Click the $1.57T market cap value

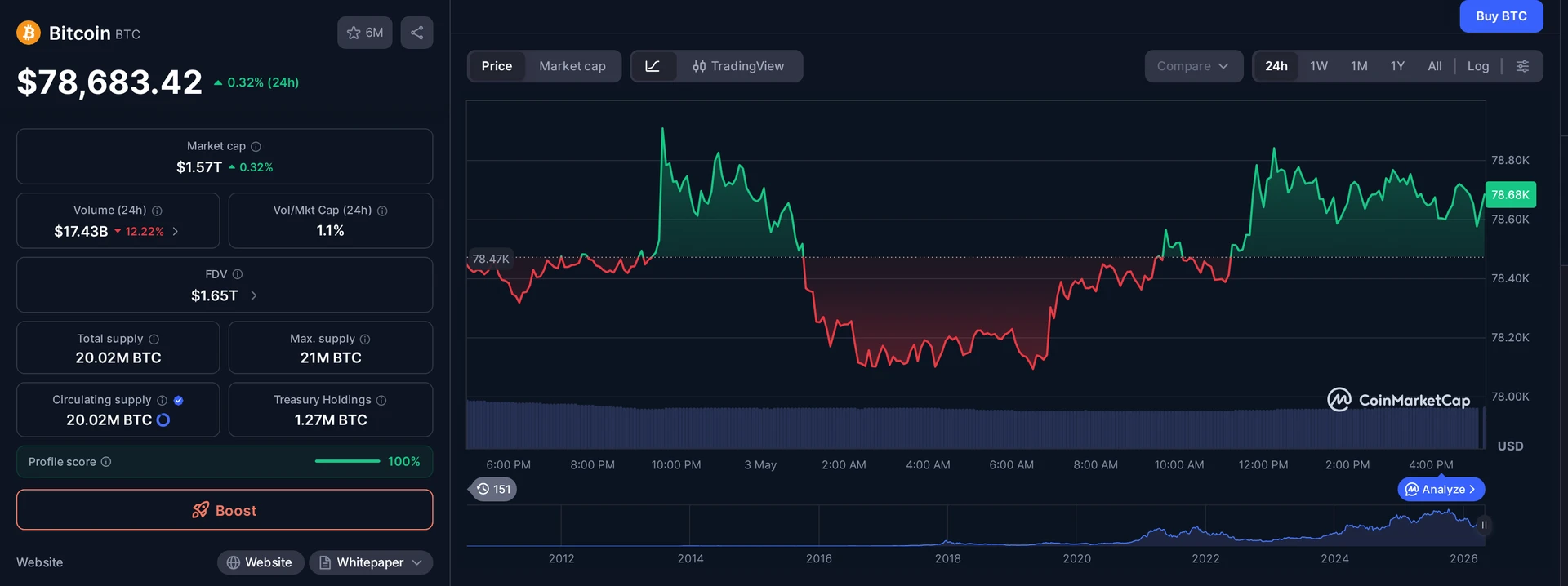click(199, 167)
